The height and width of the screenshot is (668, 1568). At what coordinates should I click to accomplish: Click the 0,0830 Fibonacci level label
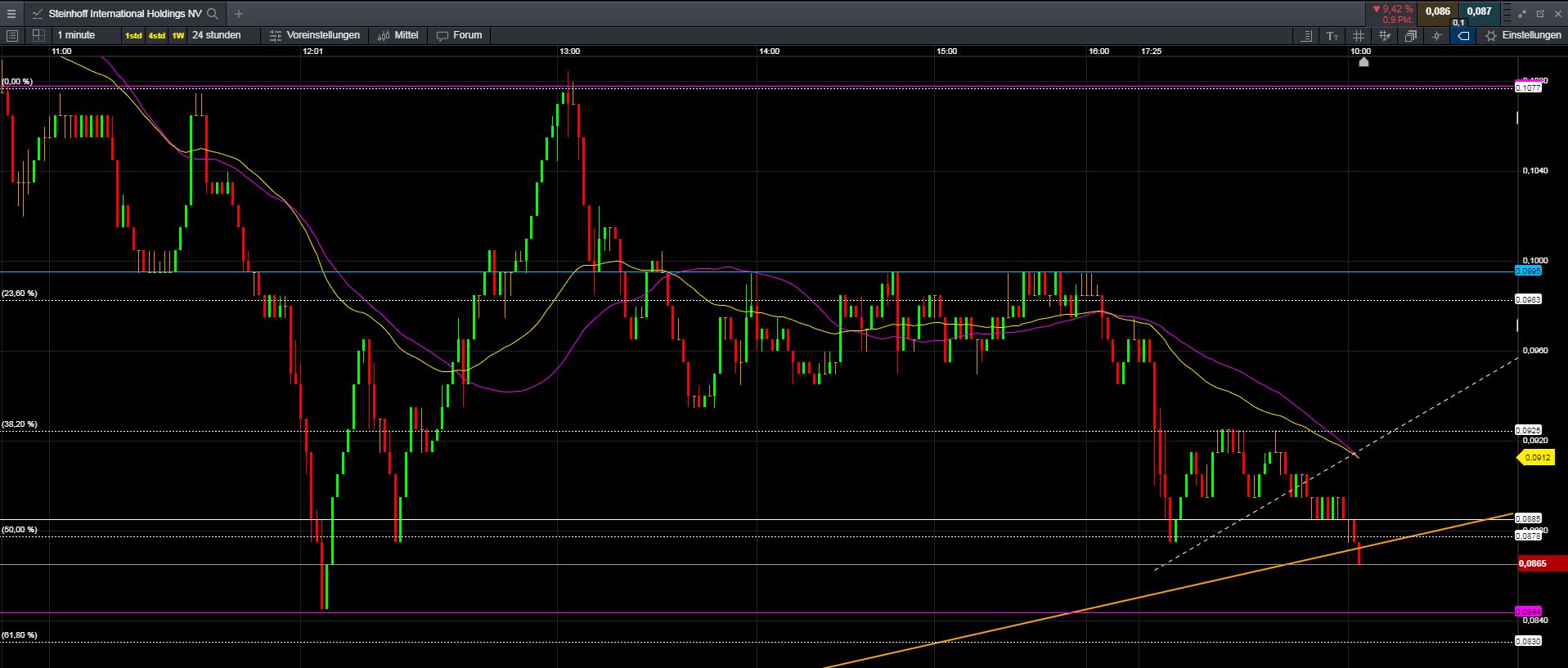coord(1529,642)
